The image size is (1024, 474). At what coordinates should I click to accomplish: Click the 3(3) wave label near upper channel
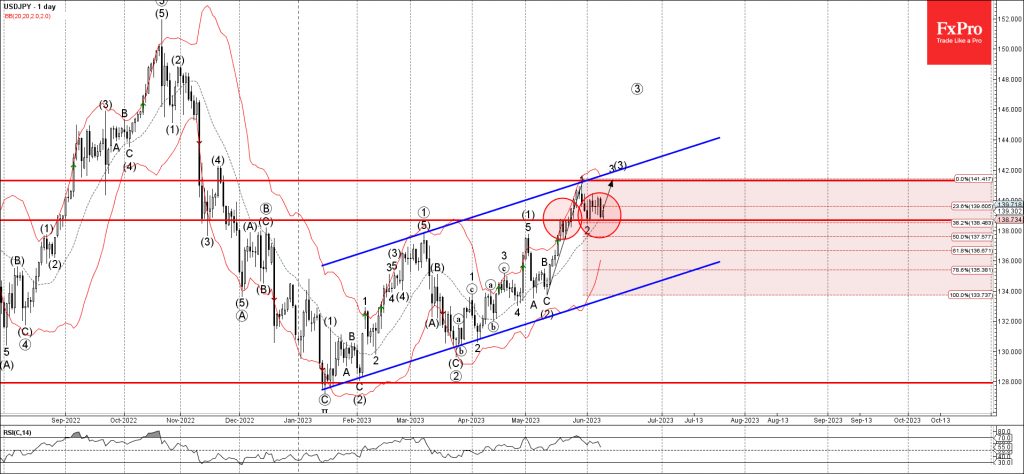pos(618,166)
